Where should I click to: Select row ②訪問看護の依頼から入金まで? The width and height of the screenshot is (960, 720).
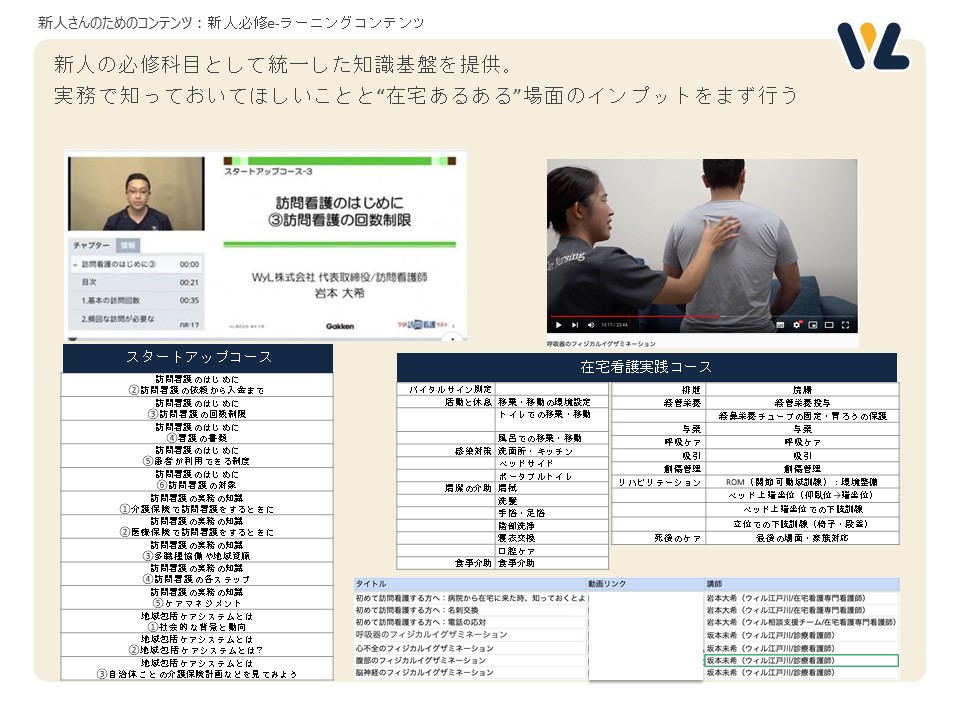[x=197, y=385]
